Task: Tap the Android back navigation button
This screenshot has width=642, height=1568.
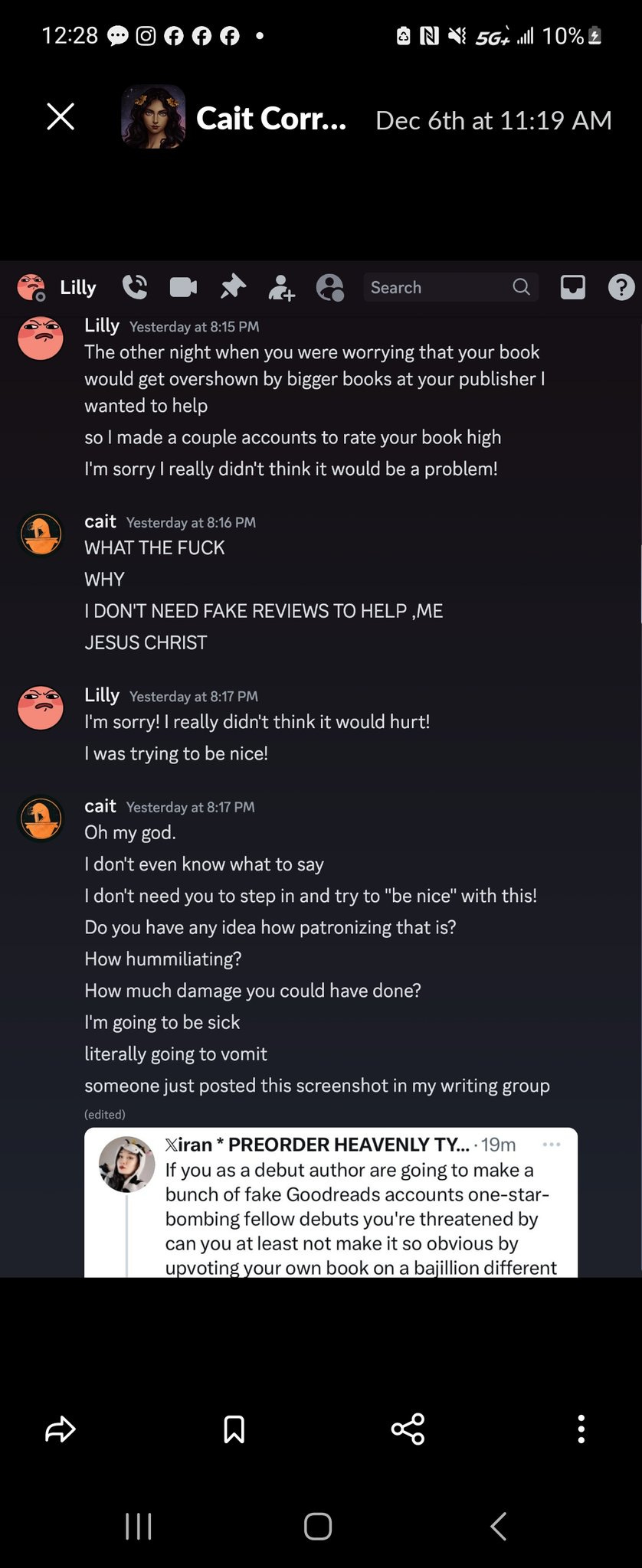Action: 499,1526
